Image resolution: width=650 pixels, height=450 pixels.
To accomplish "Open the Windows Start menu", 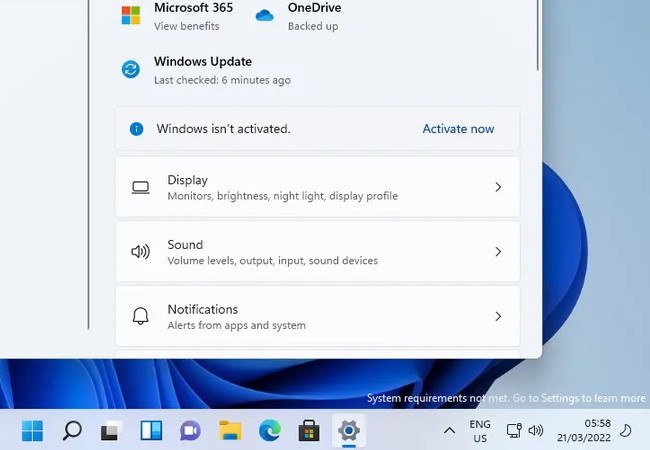I will point(32,431).
